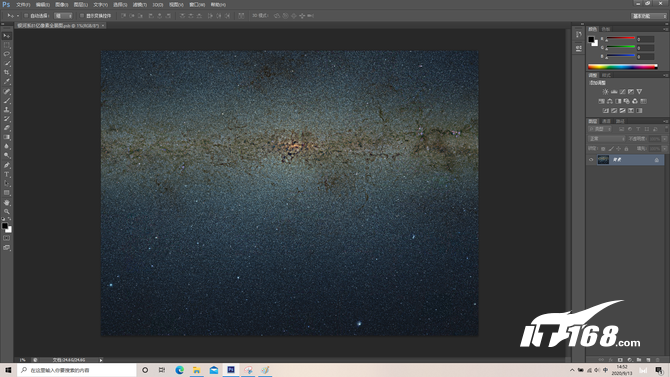Switch to the Paths (路径) tab
Image resolution: width=670 pixels, height=377 pixels.
pos(620,121)
